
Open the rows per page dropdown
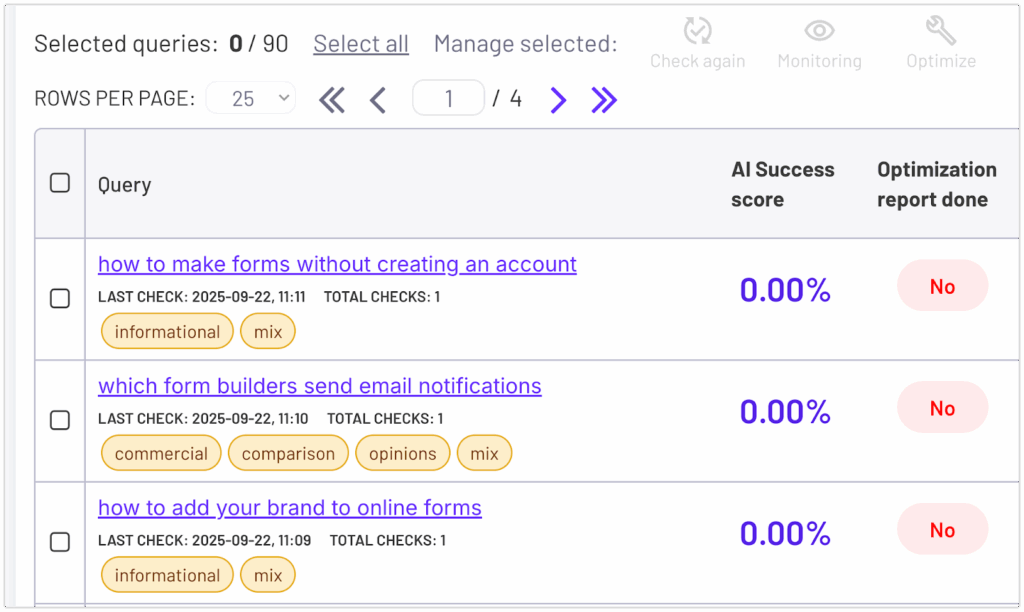250,98
